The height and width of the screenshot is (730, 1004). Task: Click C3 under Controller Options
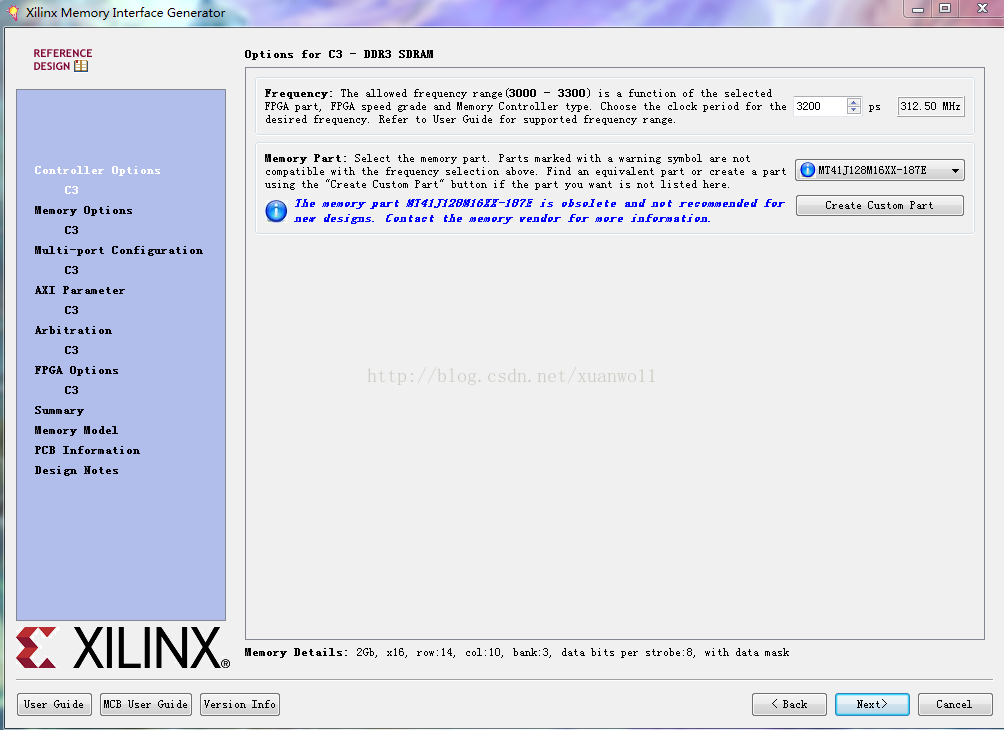[x=71, y=190]
